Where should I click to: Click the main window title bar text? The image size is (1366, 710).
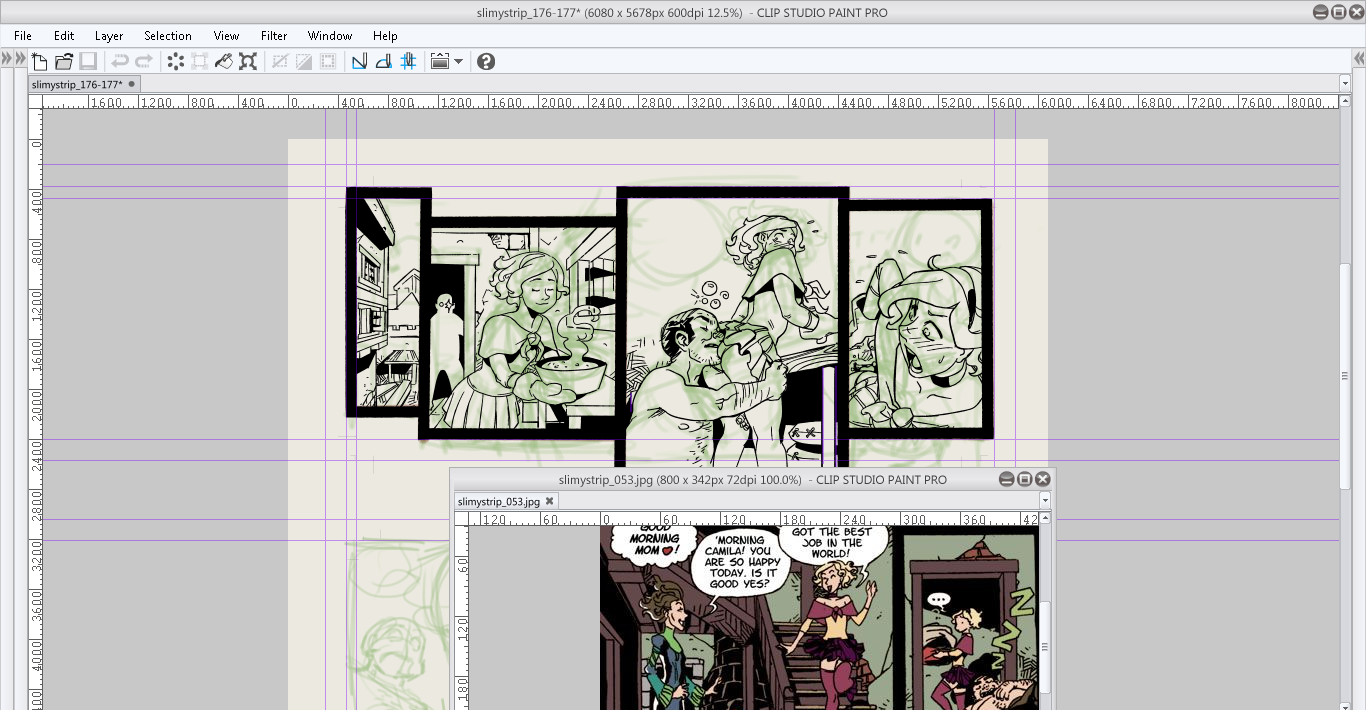pos(683,12)
